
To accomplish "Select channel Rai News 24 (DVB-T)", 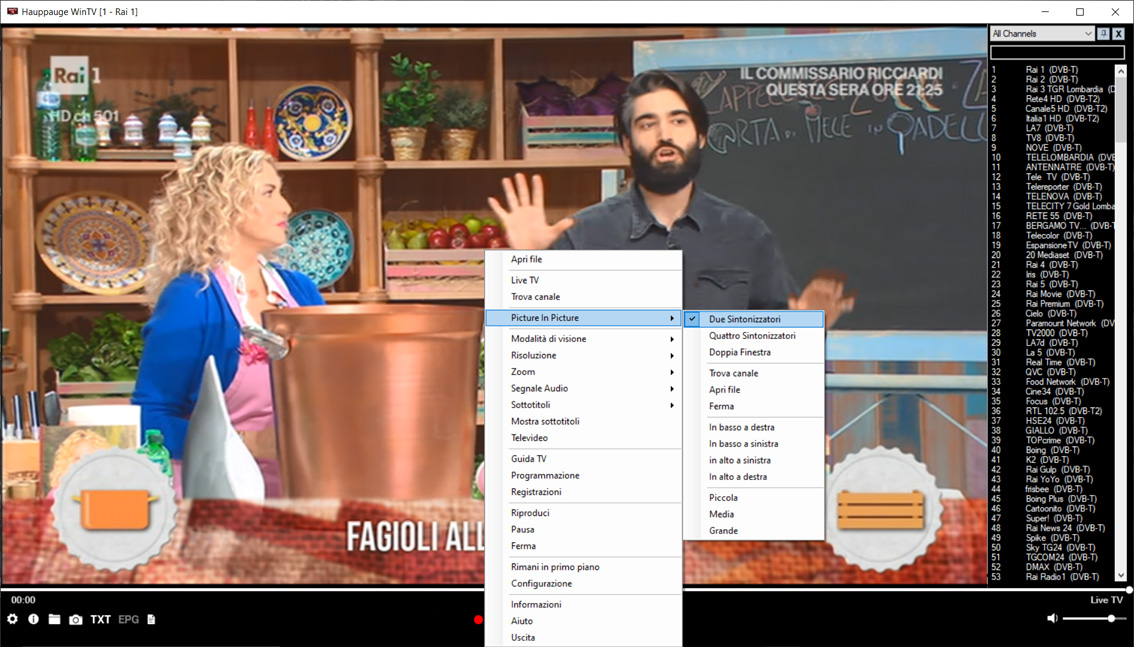I will (x=1052, y=528).
